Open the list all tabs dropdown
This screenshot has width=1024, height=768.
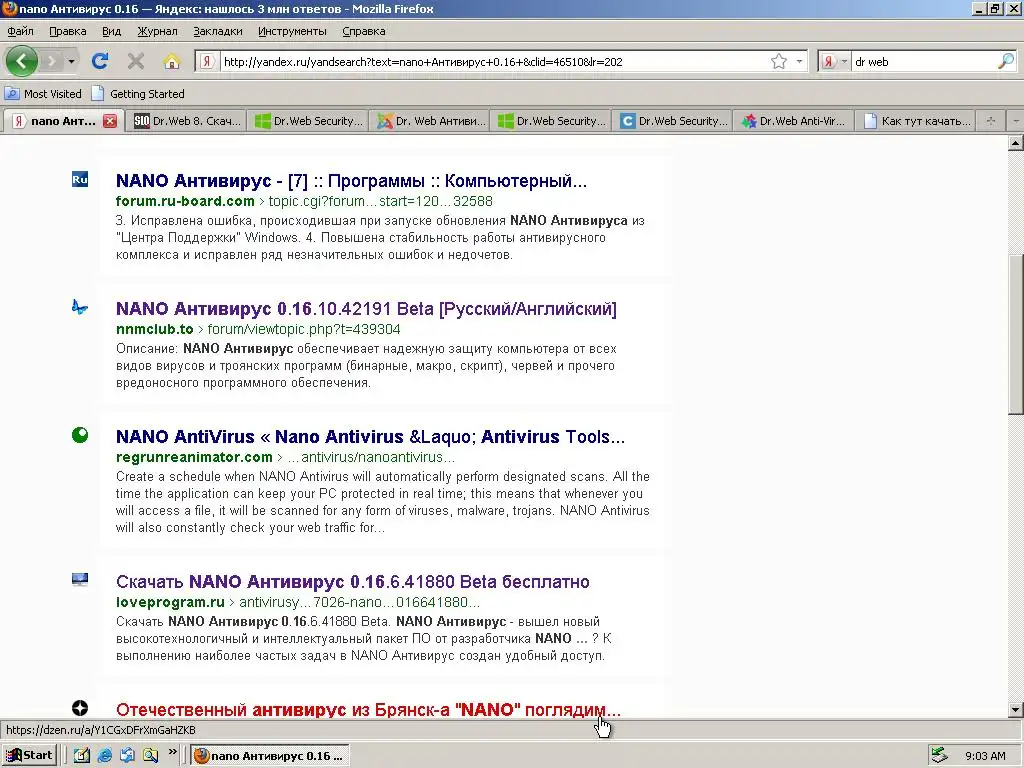tap(1015, 121)
